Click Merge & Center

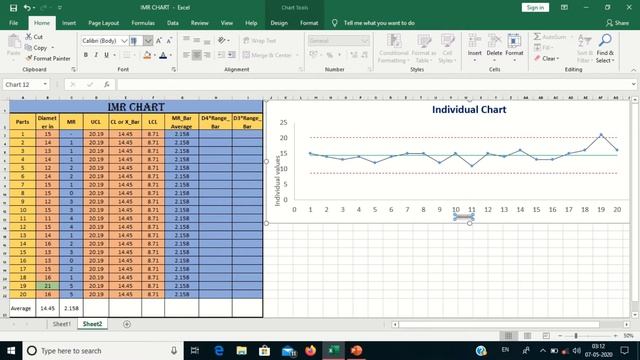(x=267, y=55)
